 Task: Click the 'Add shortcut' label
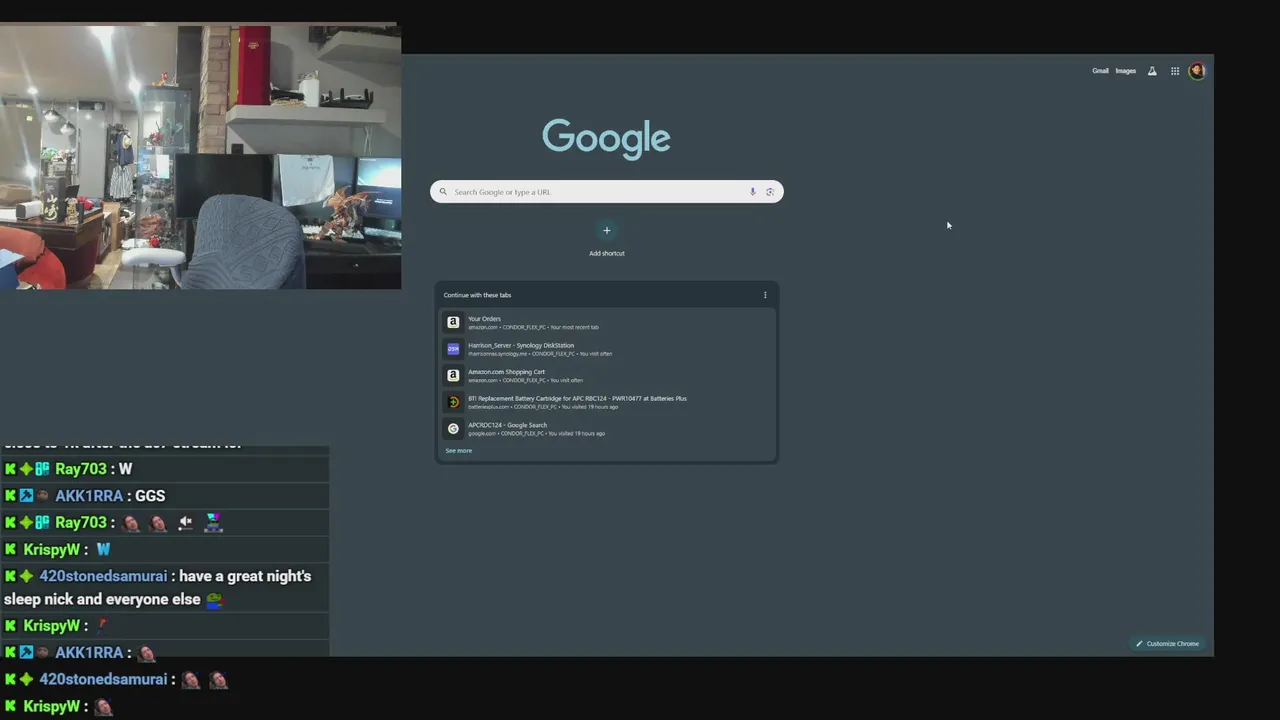[x=606, y=253]
